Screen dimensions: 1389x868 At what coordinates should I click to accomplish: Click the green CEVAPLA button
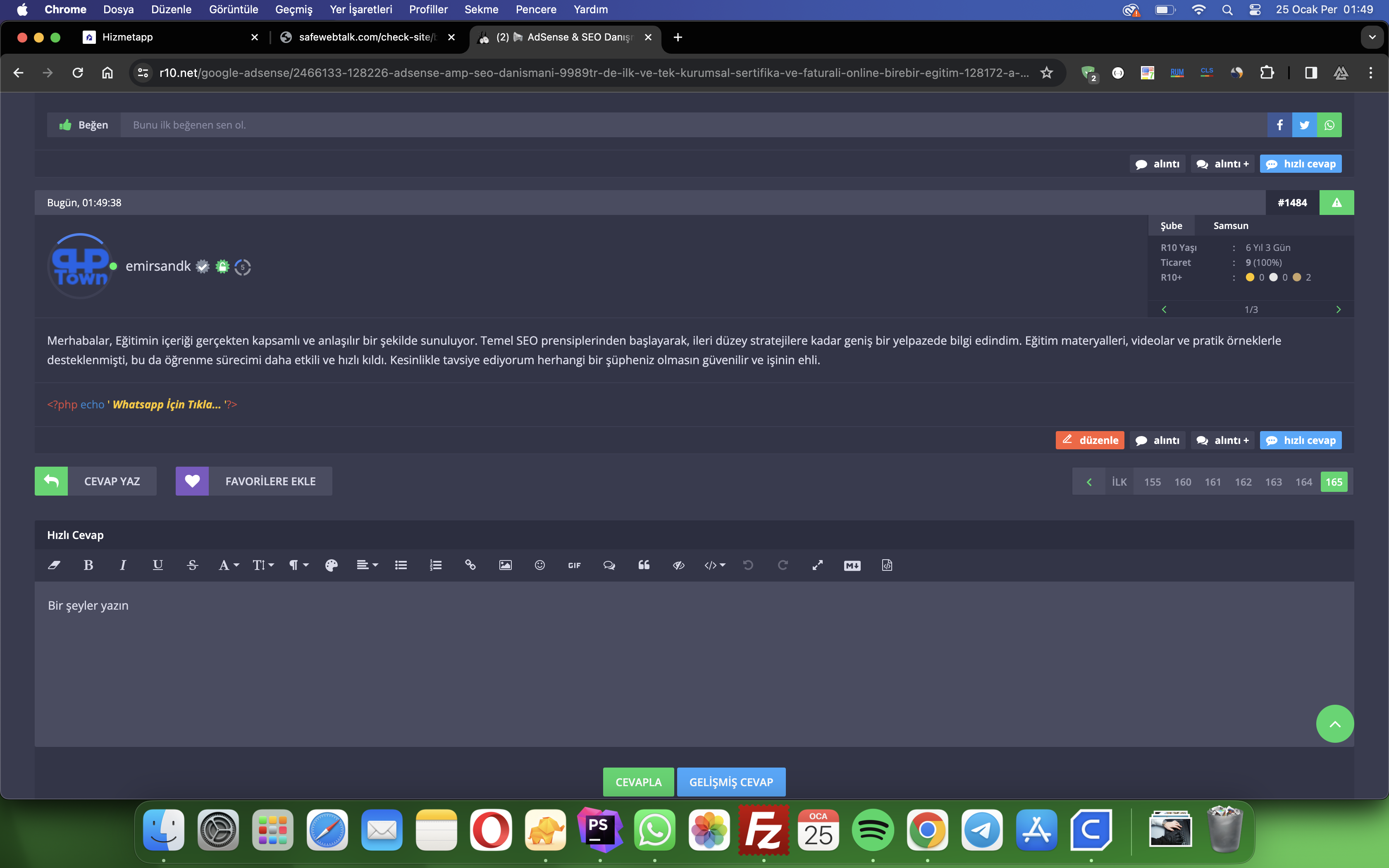[638, 782]
